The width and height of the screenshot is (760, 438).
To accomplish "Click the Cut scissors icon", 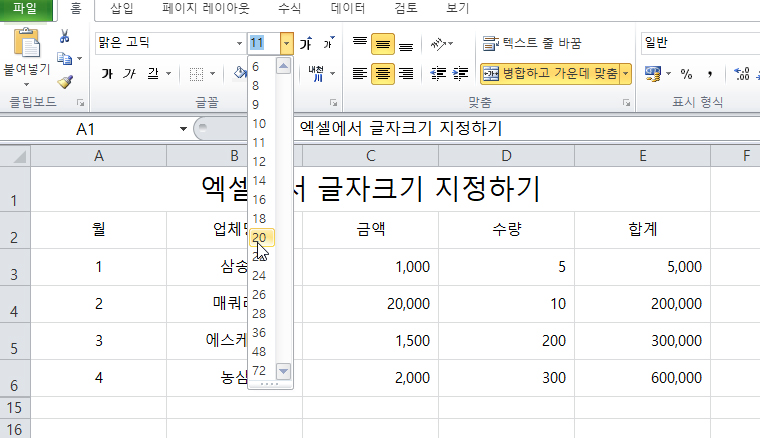I will (64, 36).
